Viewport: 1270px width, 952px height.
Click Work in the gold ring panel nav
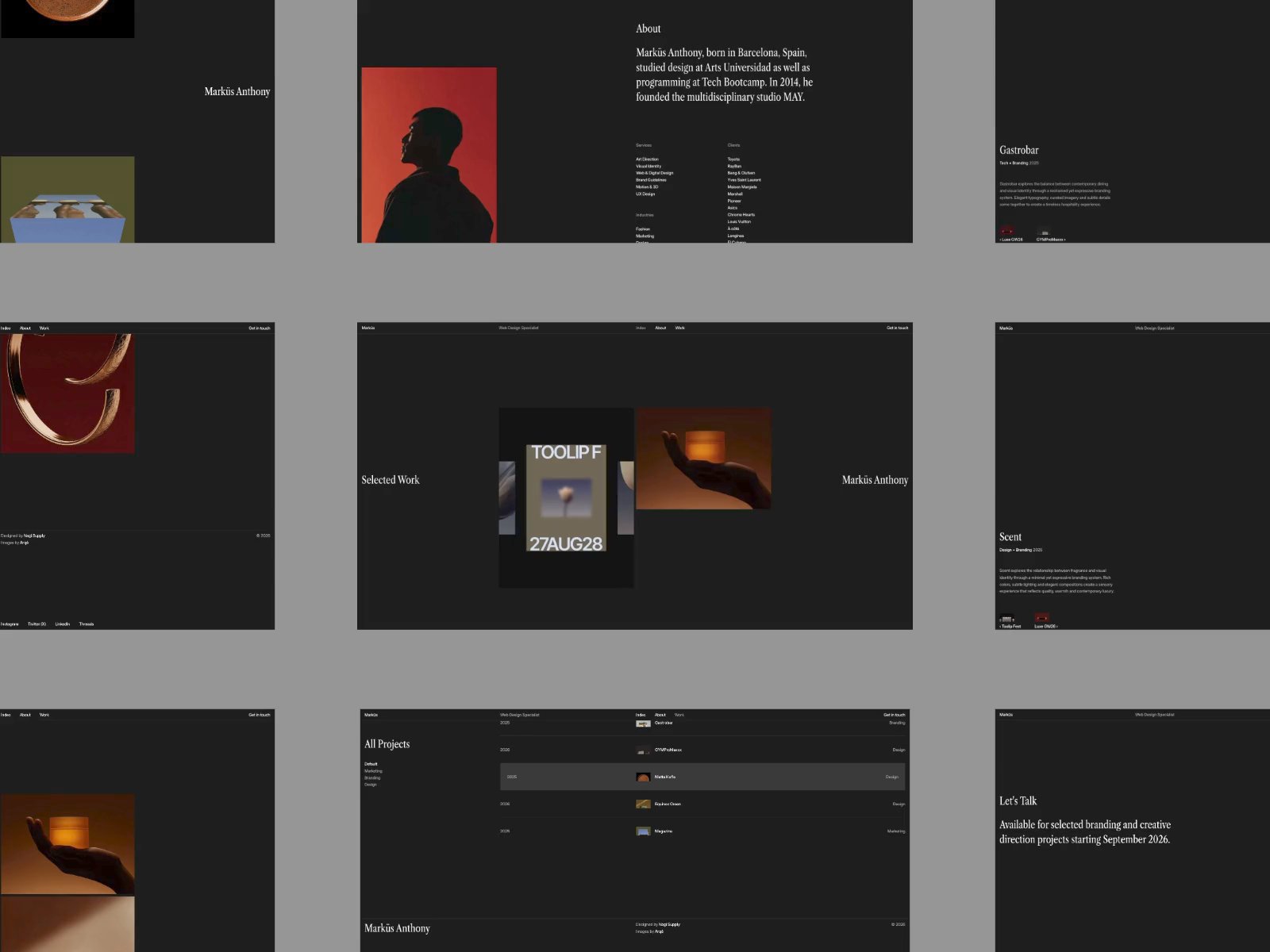click(x=44, y=328)
